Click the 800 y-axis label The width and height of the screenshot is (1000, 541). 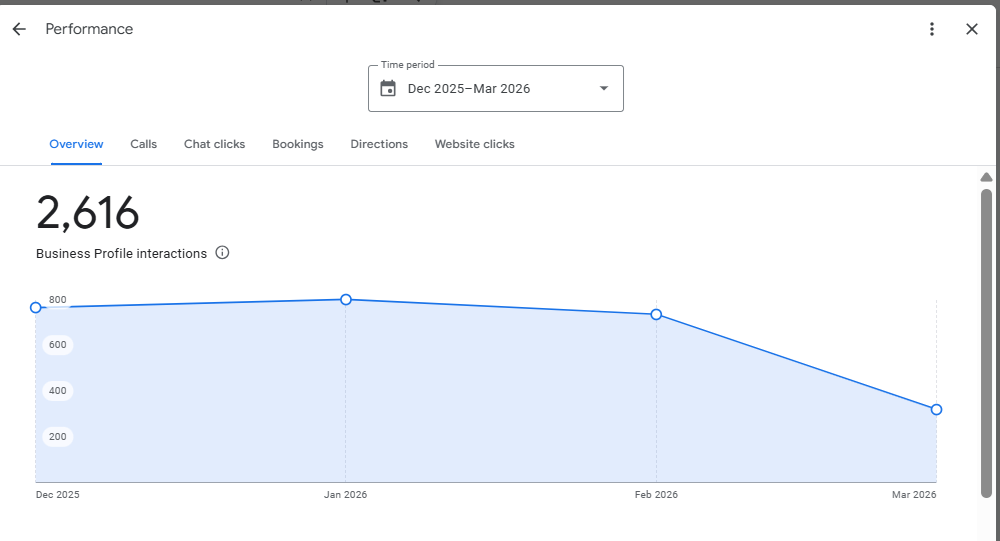(57, 300)
